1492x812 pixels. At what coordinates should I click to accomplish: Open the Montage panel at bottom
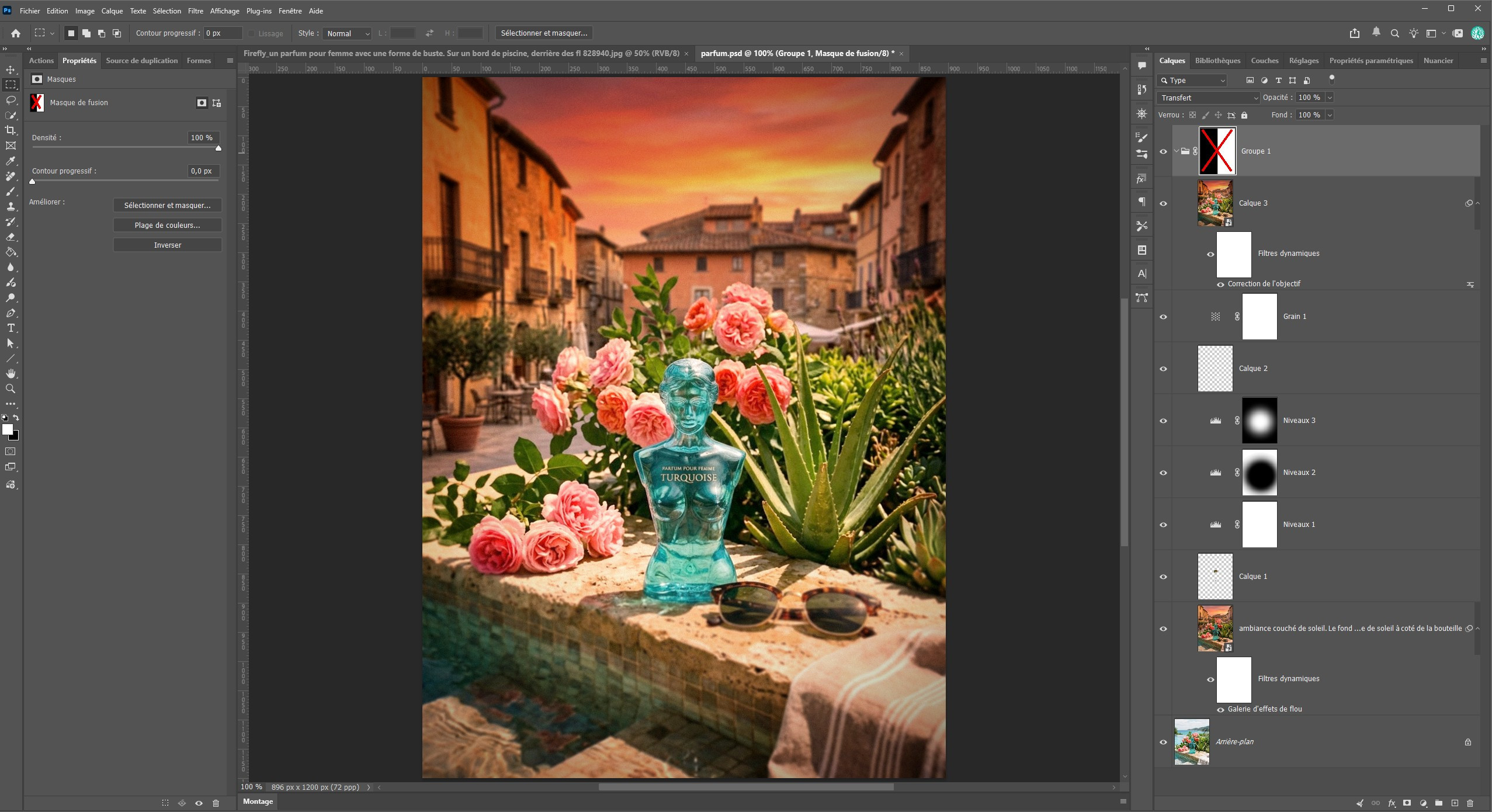click(258, 801)
